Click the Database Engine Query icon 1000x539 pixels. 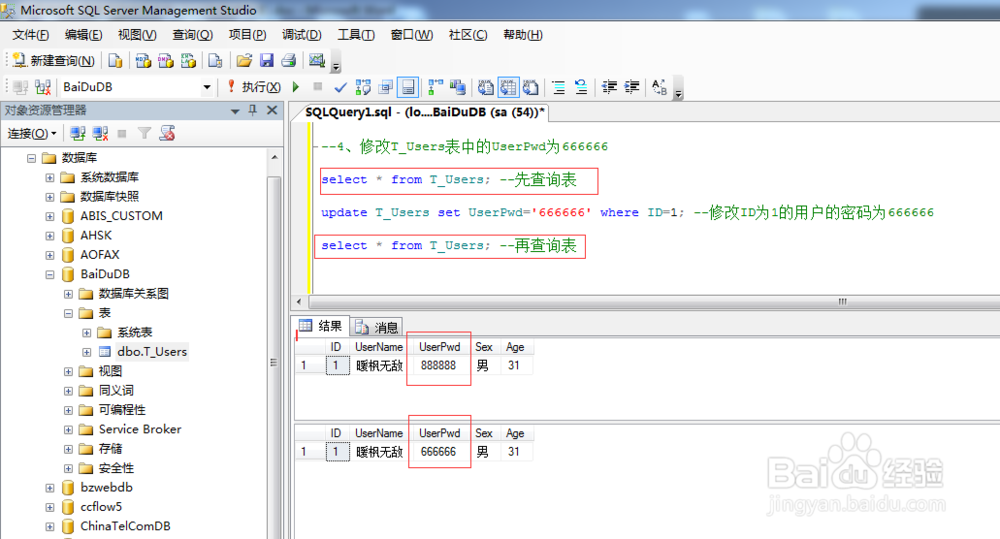pos(115,61)
